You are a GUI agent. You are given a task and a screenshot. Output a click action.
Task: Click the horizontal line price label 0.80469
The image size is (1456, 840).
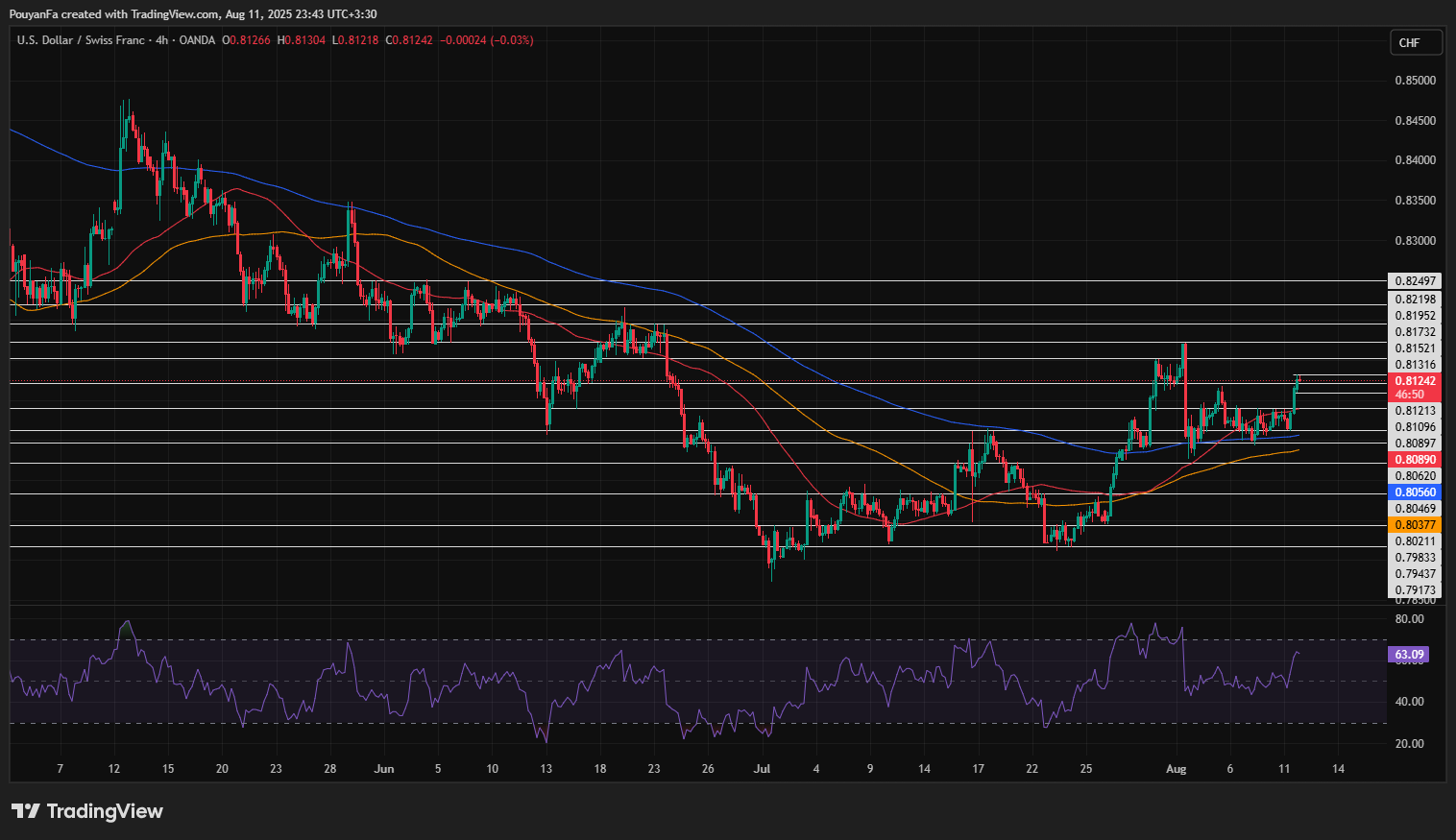pyautogui.click(x=1415, y=509)
